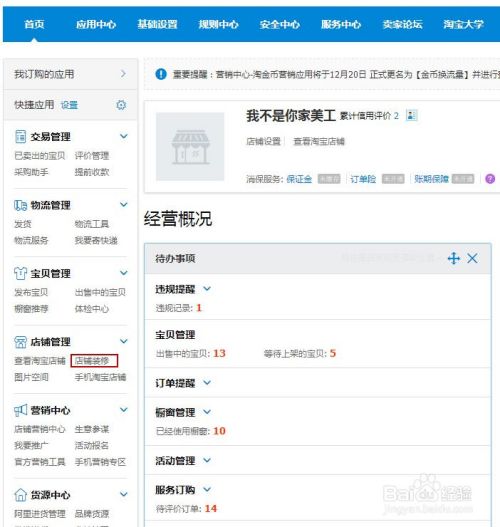This screenshot has height=527, width=500.
Task: Click 查看淘宝店铺 in the shop card
Action: point(319,141)
